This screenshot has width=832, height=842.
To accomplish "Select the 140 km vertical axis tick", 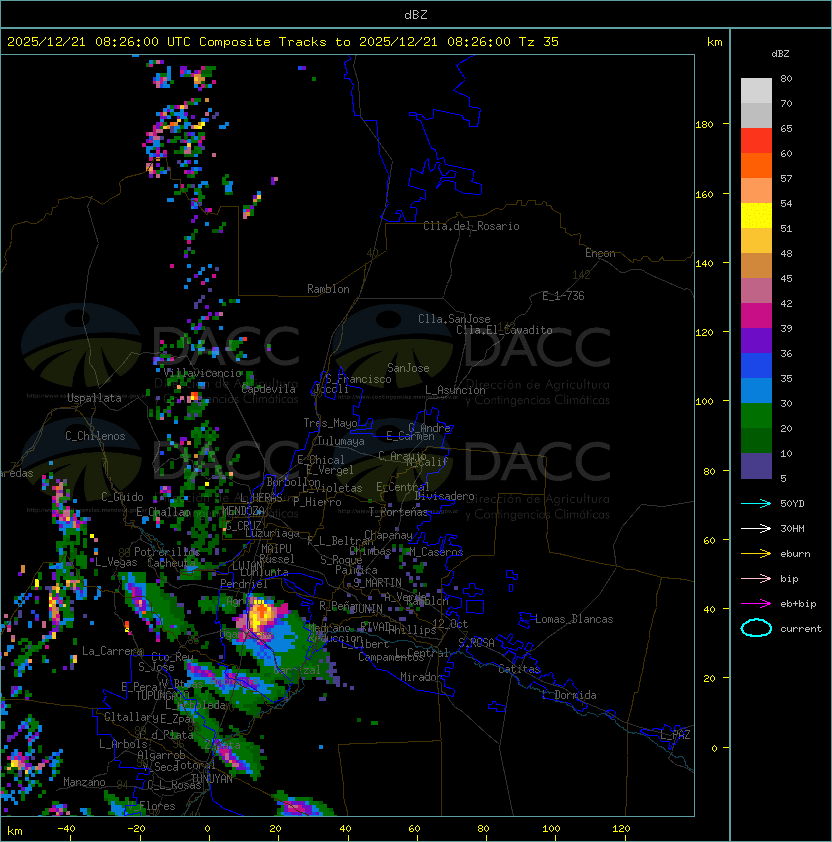I will 704,264.
